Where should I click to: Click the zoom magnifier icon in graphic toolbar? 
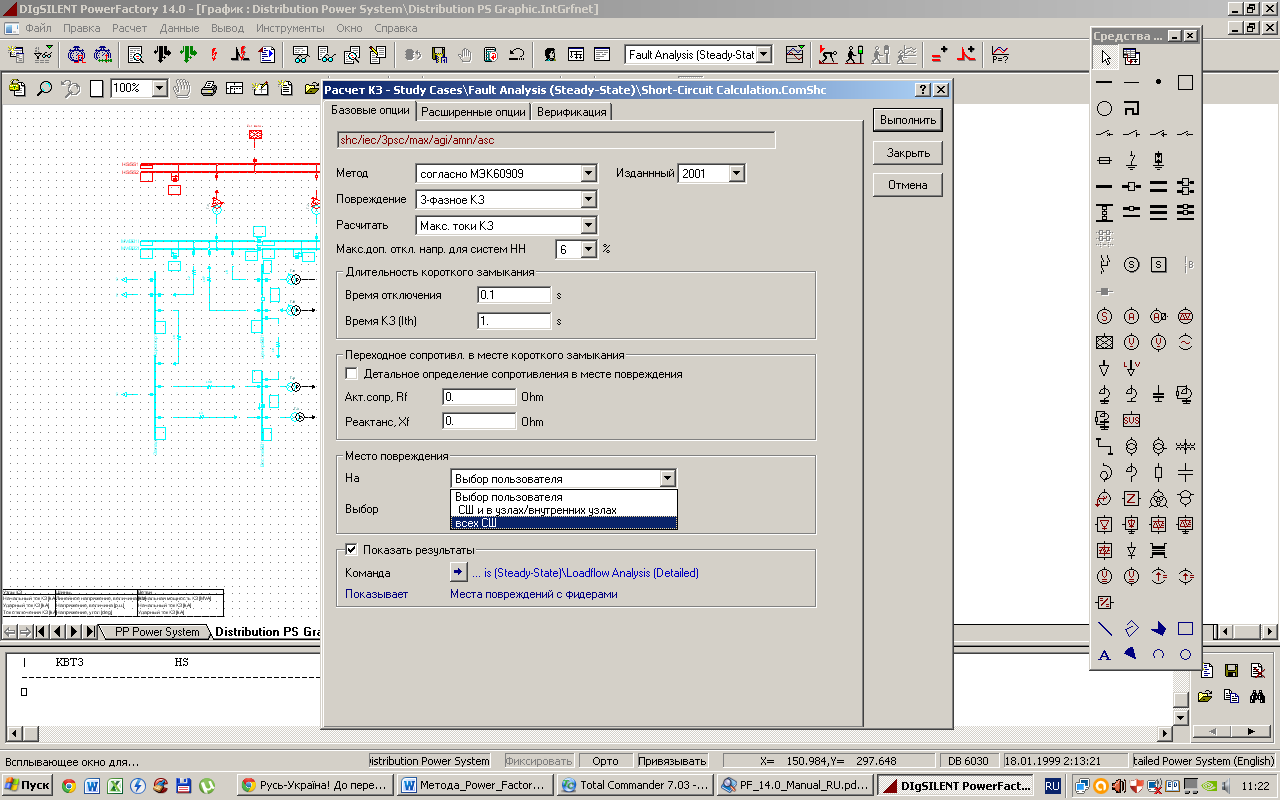click(44, 88)
